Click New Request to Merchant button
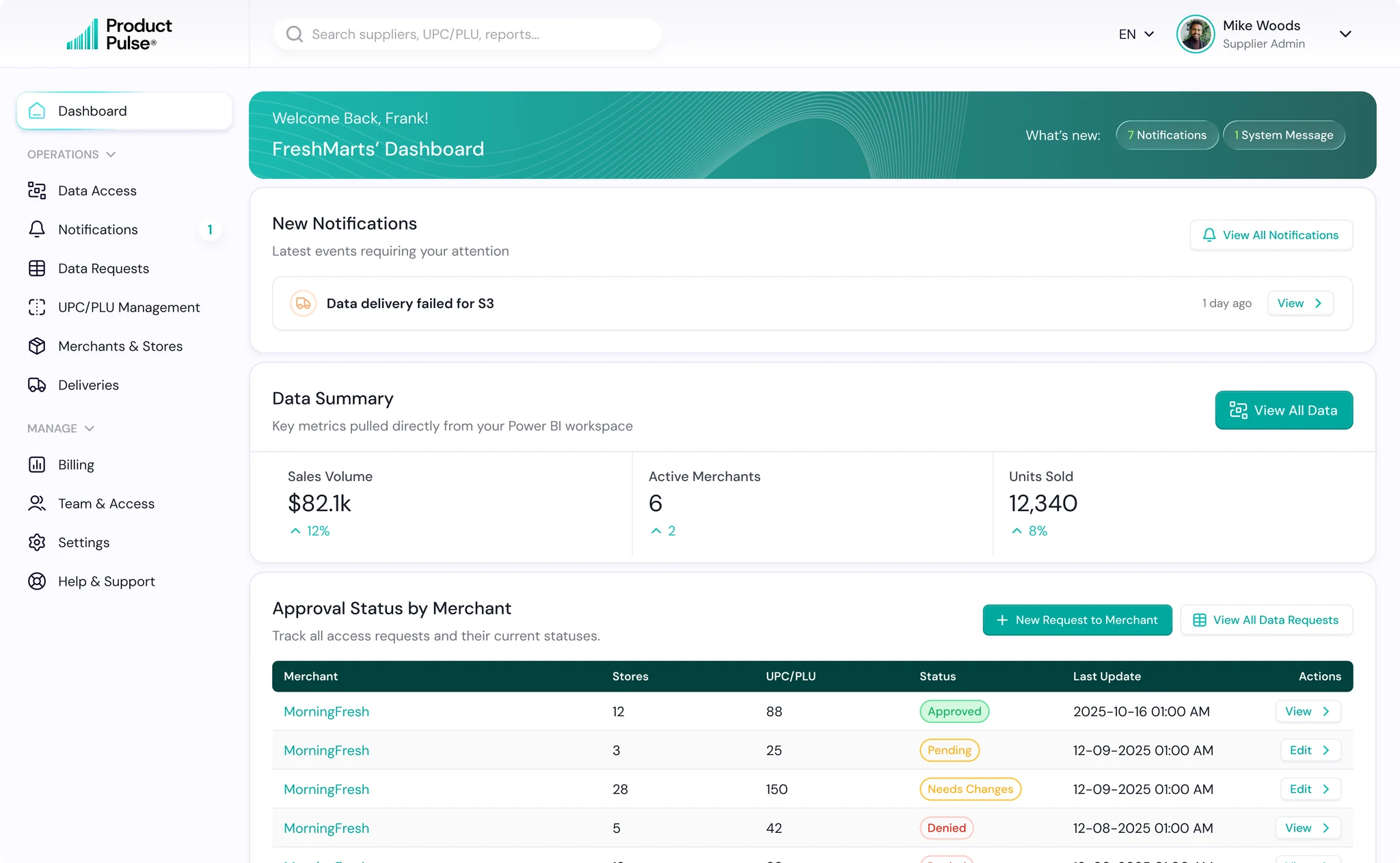Image resolution: width=1400 pixels, height=863 pixels. pos(1077,620)
